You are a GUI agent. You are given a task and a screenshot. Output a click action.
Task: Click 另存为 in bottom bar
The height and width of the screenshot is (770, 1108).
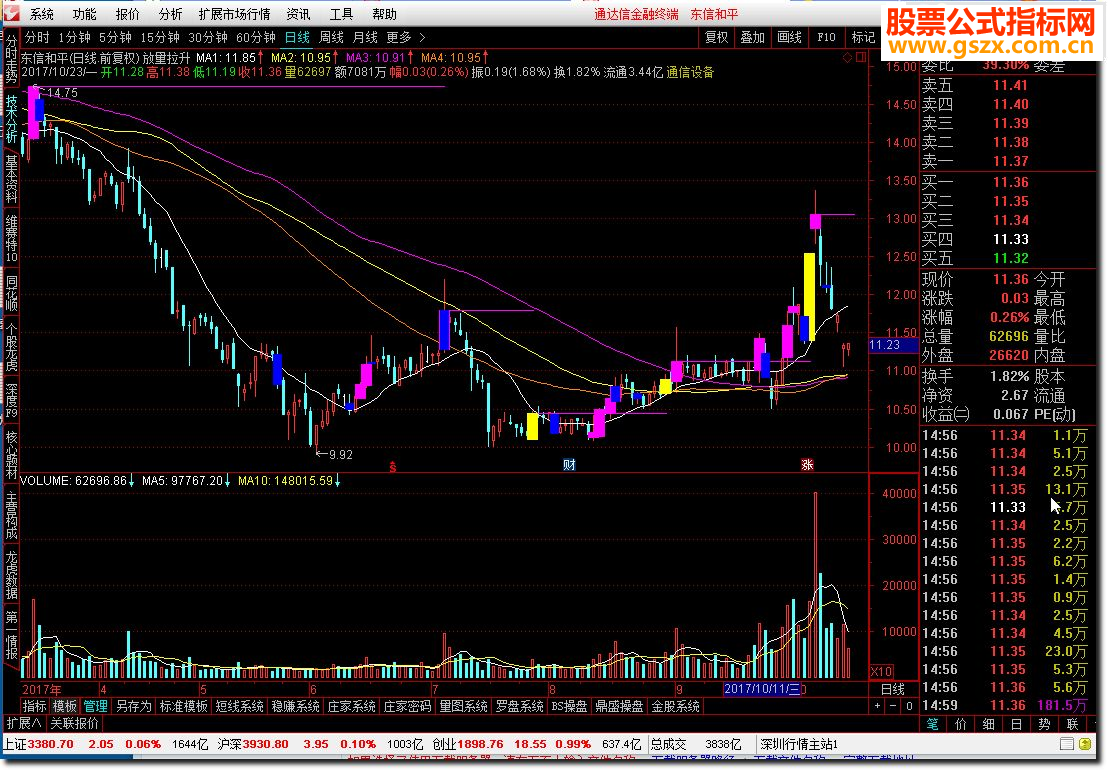[133, 706]
